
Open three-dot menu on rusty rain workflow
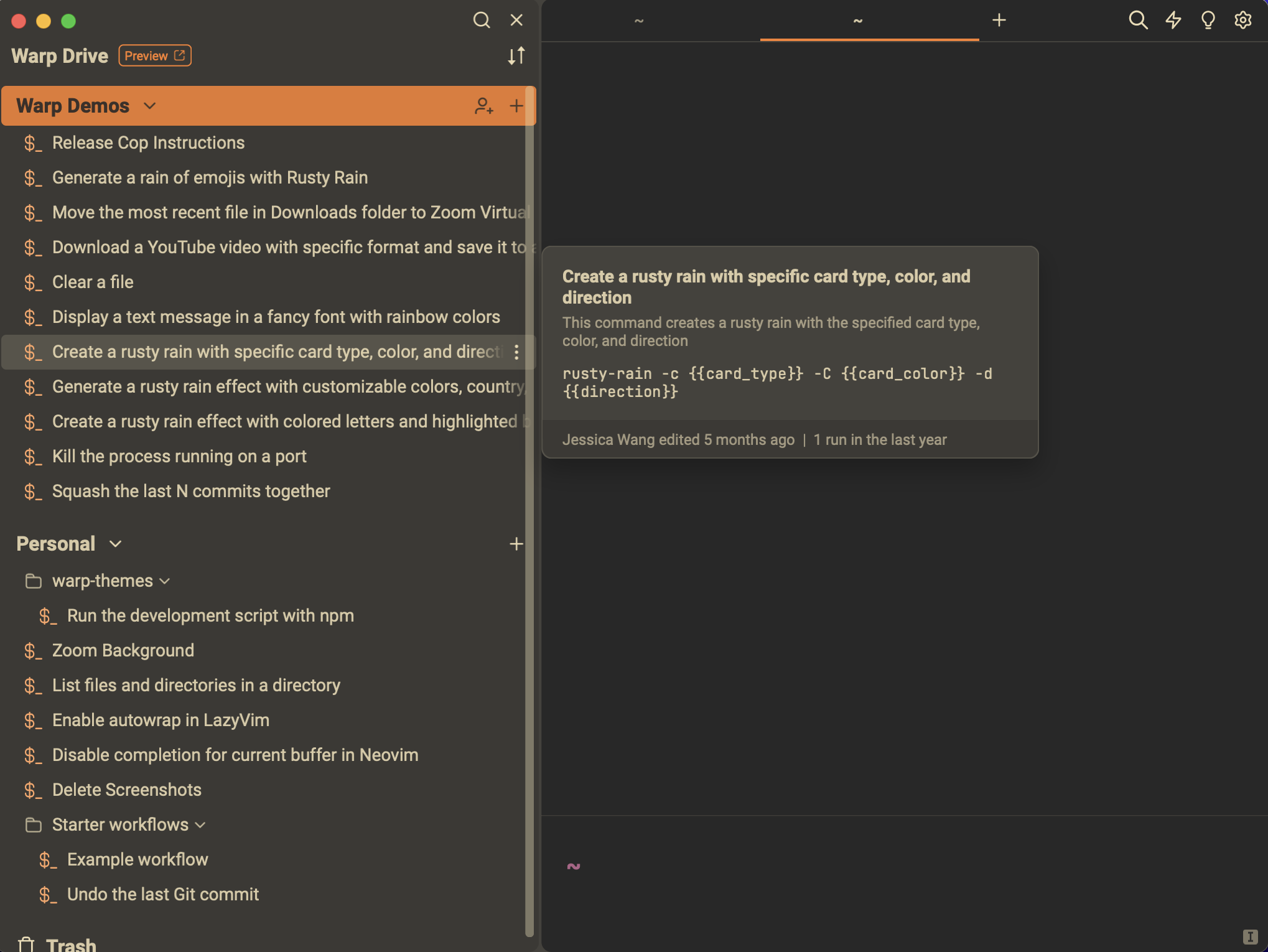(516, 352)
